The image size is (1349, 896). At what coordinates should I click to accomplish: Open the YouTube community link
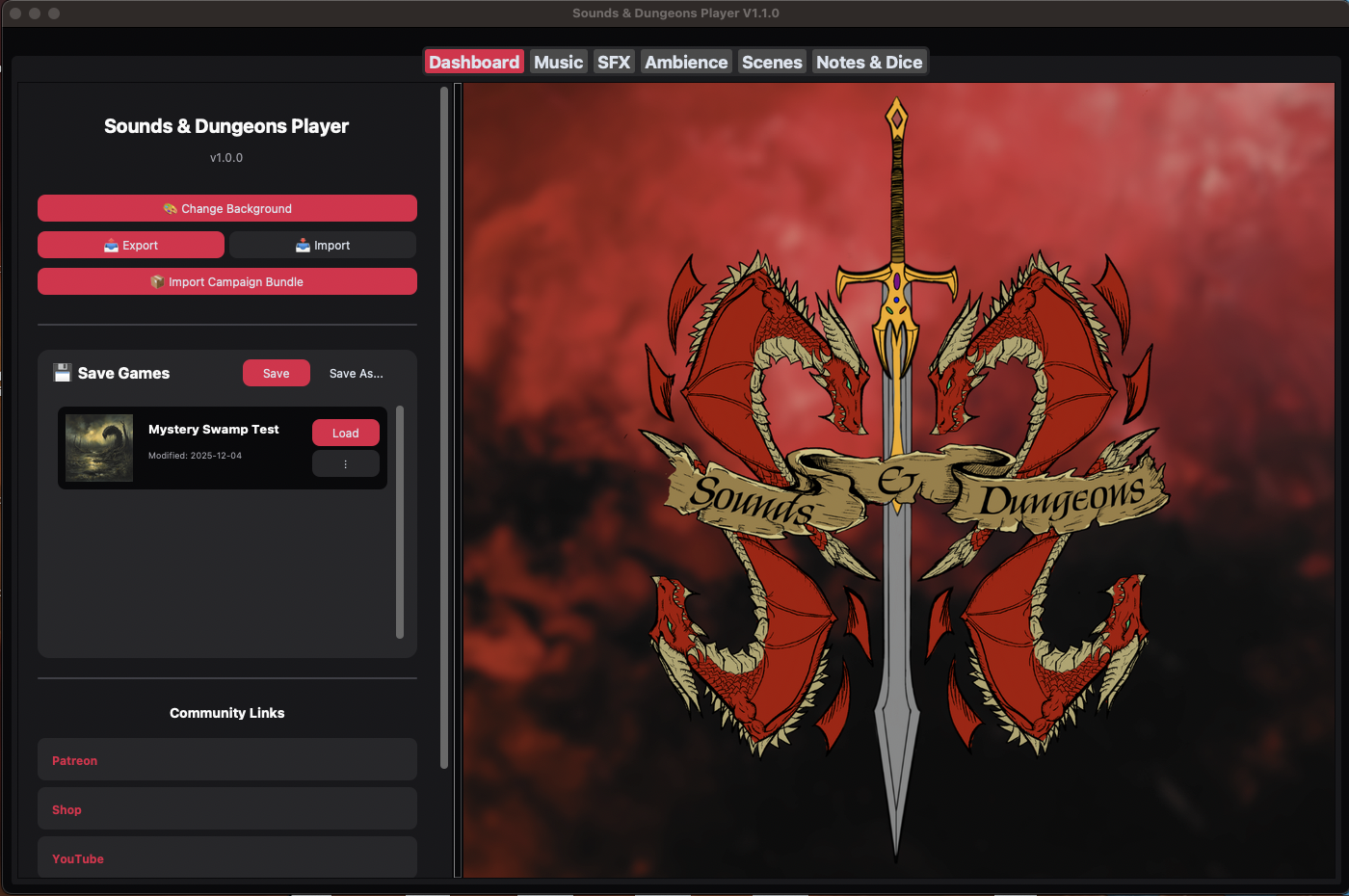coord(227,857)
